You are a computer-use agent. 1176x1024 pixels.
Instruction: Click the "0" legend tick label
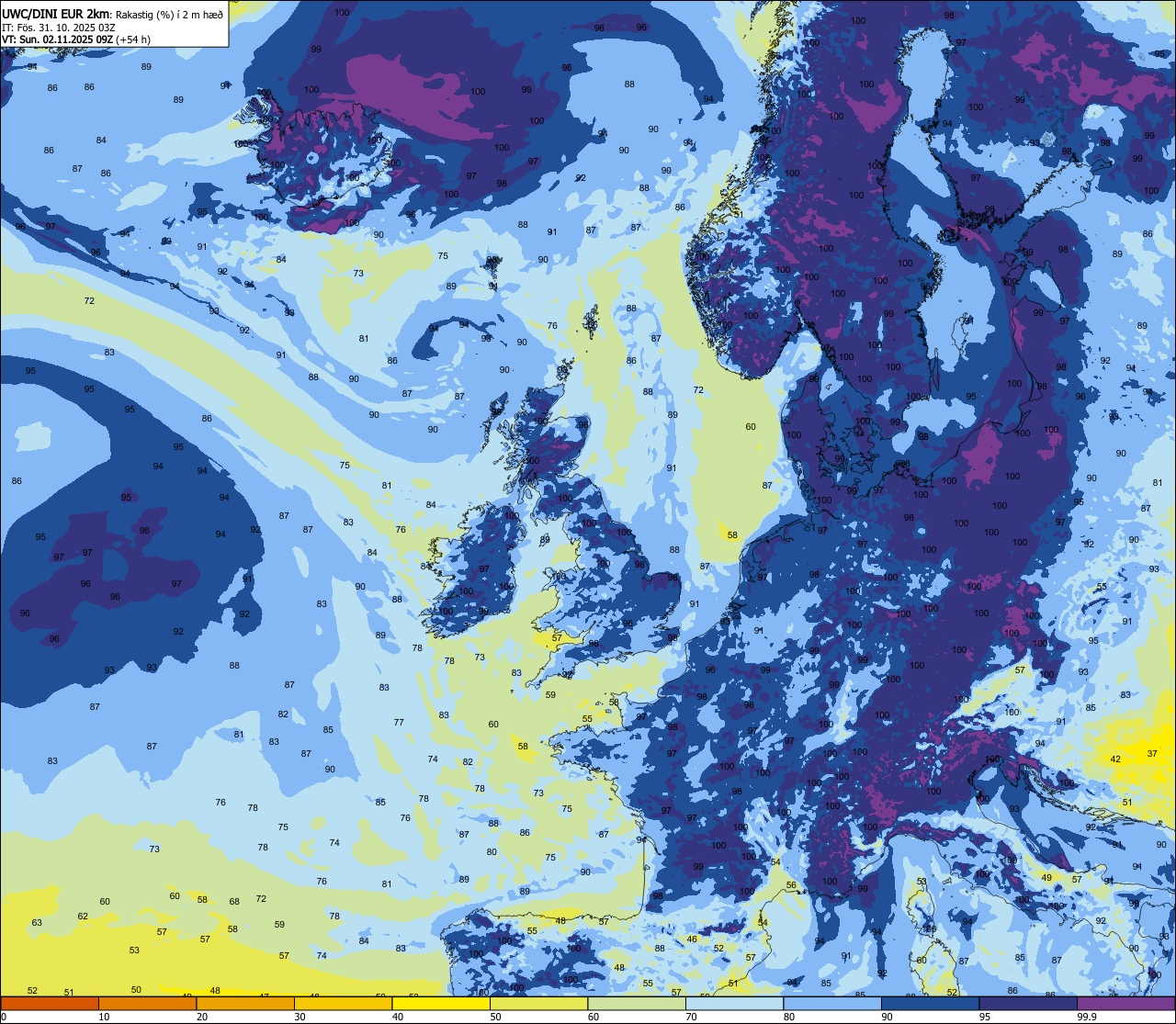[x=4, y=1017]
